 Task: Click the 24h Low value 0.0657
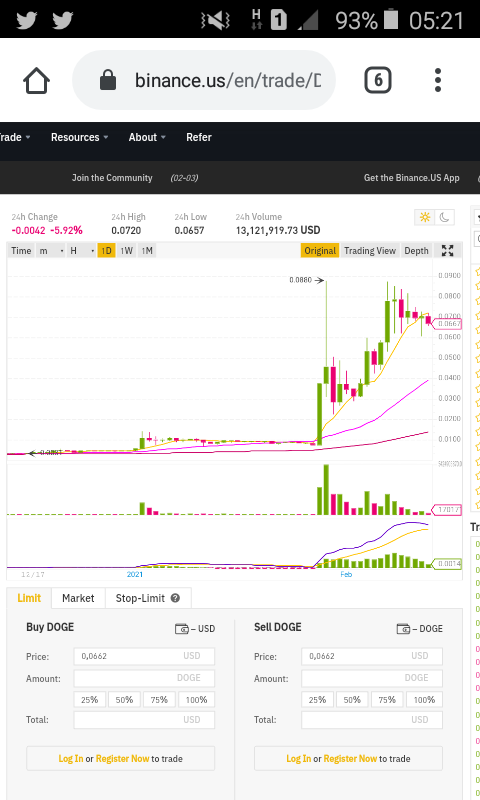tap(189, 230)
